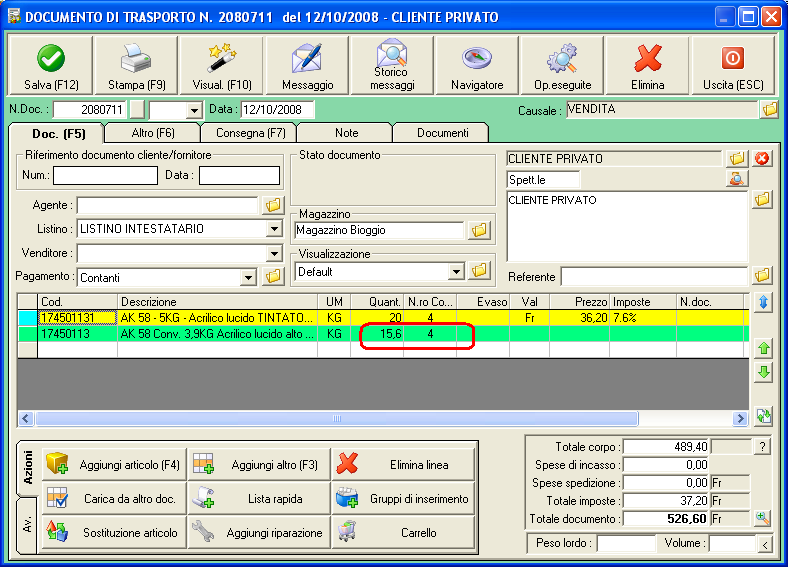Click the Descrizione column header
Image resolution: width=788 pixels, height=567 pixels.
click(218, 302)
